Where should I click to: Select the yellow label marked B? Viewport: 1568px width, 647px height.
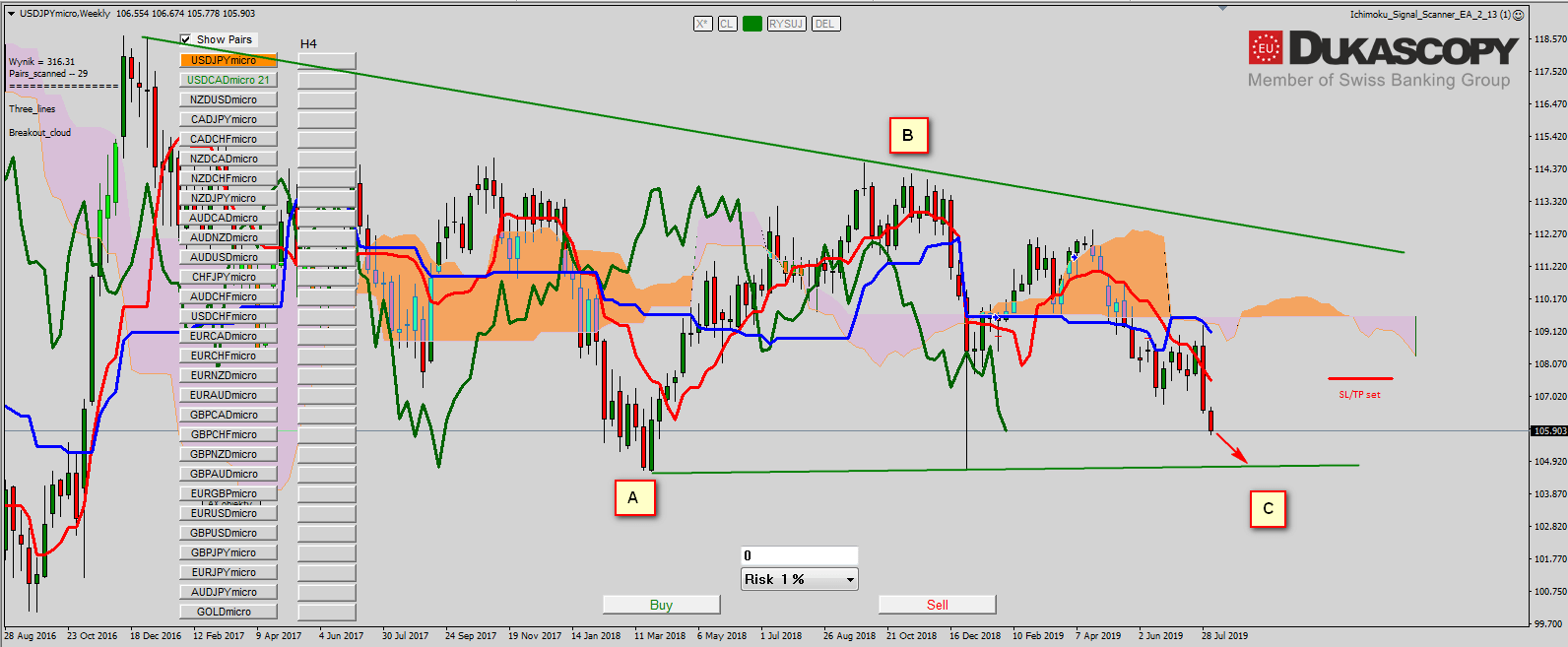[x=907, y=136]
